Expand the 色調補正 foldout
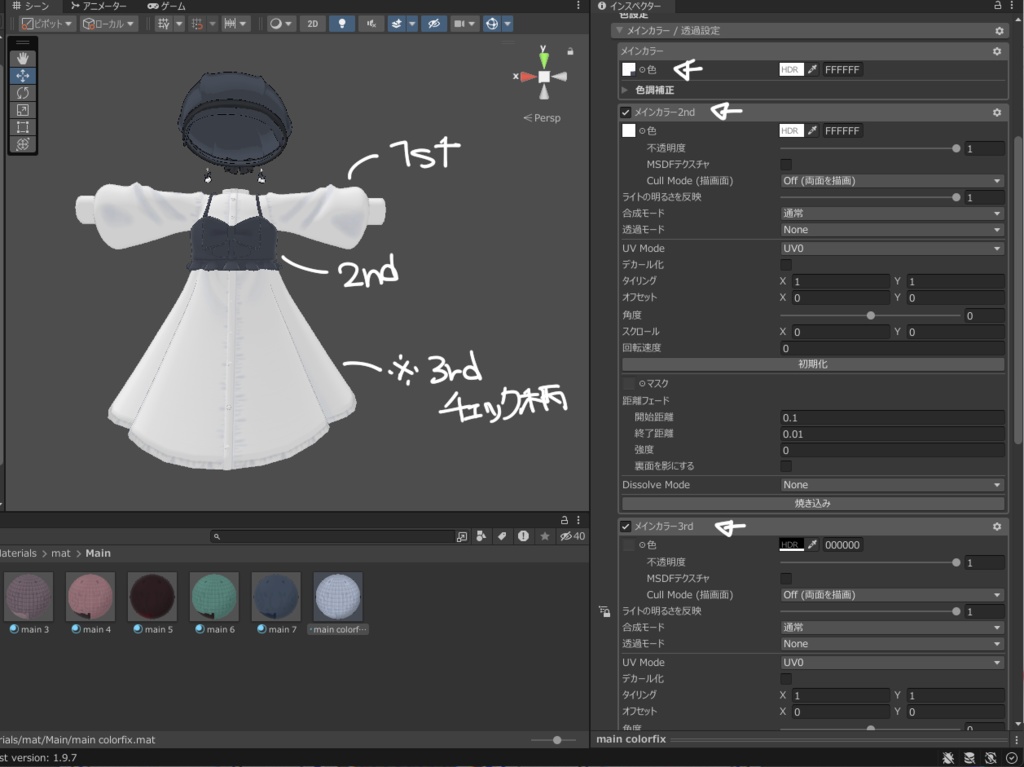Viewport: 1024px width, 767px height. (x=626, y=90)
